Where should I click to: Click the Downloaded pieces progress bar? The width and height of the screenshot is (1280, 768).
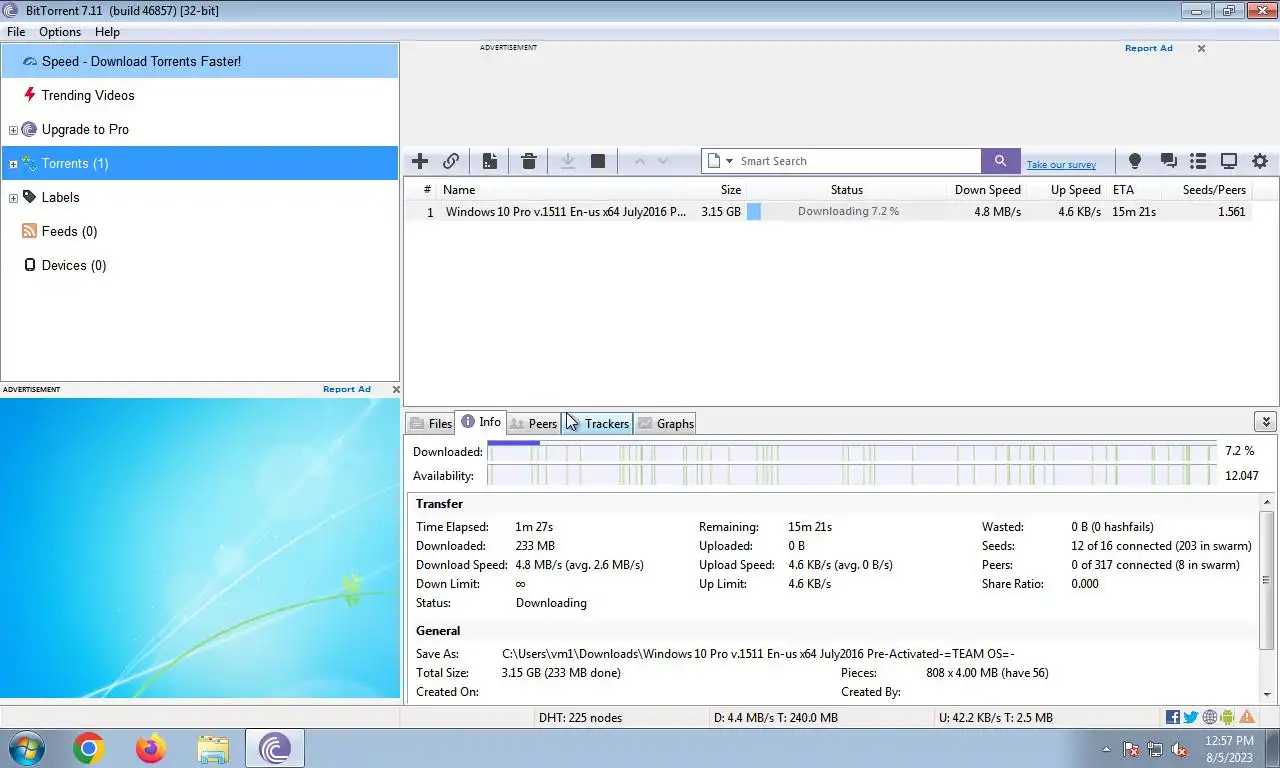[x=852, y=451]
